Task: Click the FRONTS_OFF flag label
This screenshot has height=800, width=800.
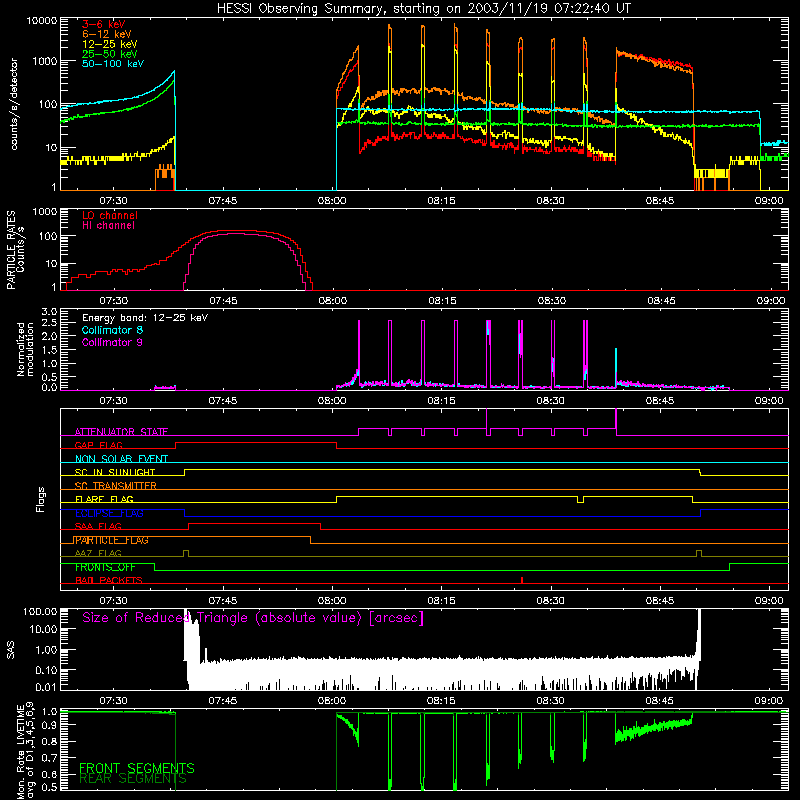Action: [105, 567]
